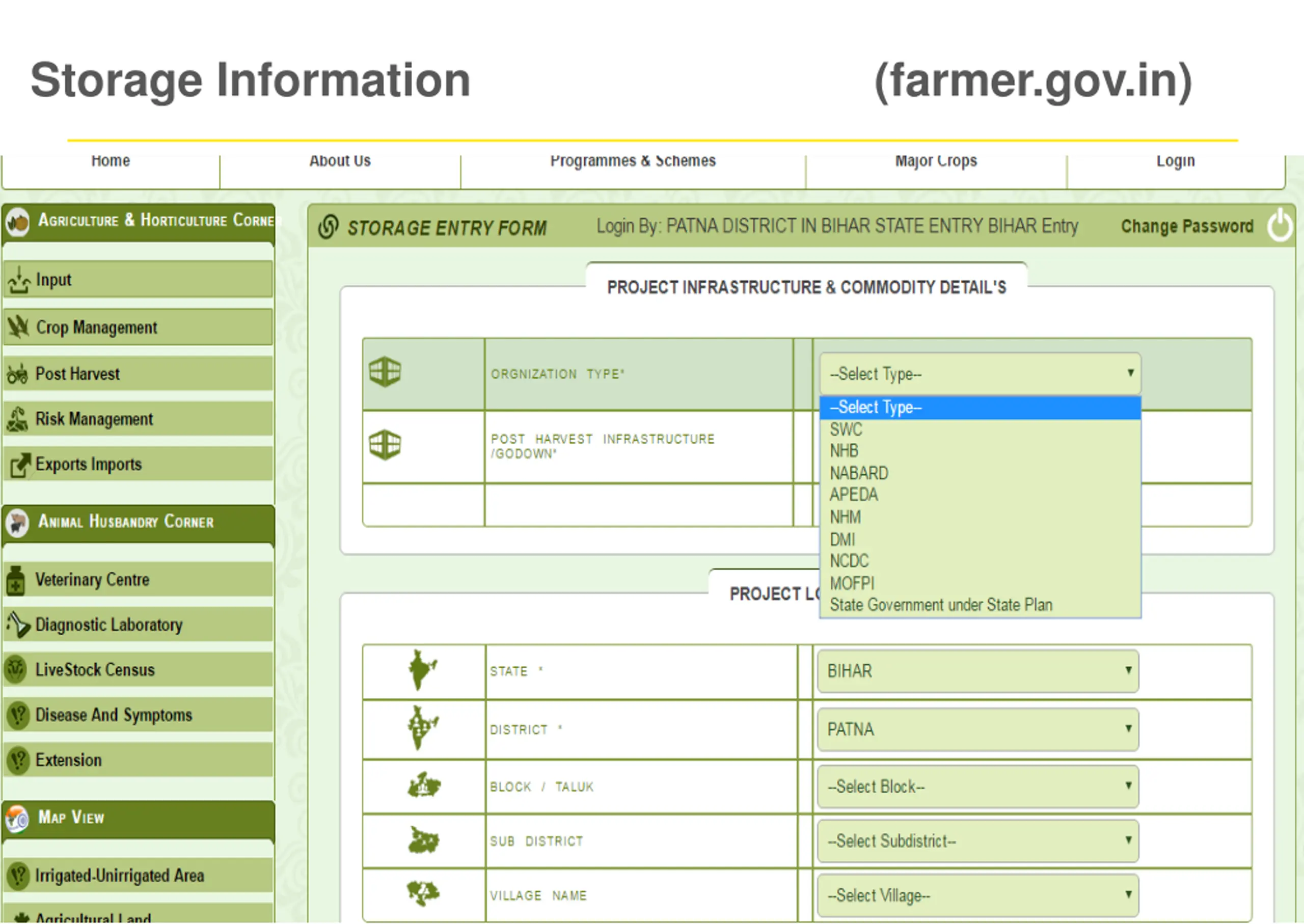Click the Change Password link
This screenshot has height=924, width=1304.
point(1187,227)
